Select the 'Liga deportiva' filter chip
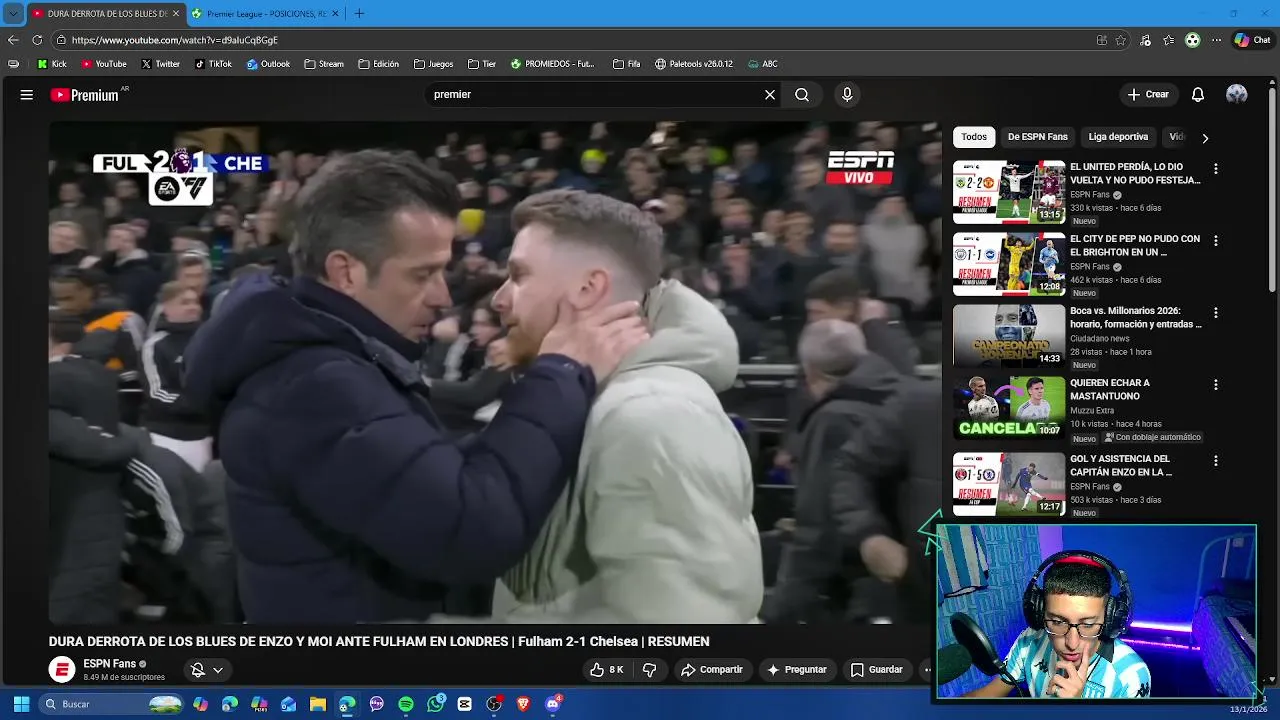 point(1118,137)
